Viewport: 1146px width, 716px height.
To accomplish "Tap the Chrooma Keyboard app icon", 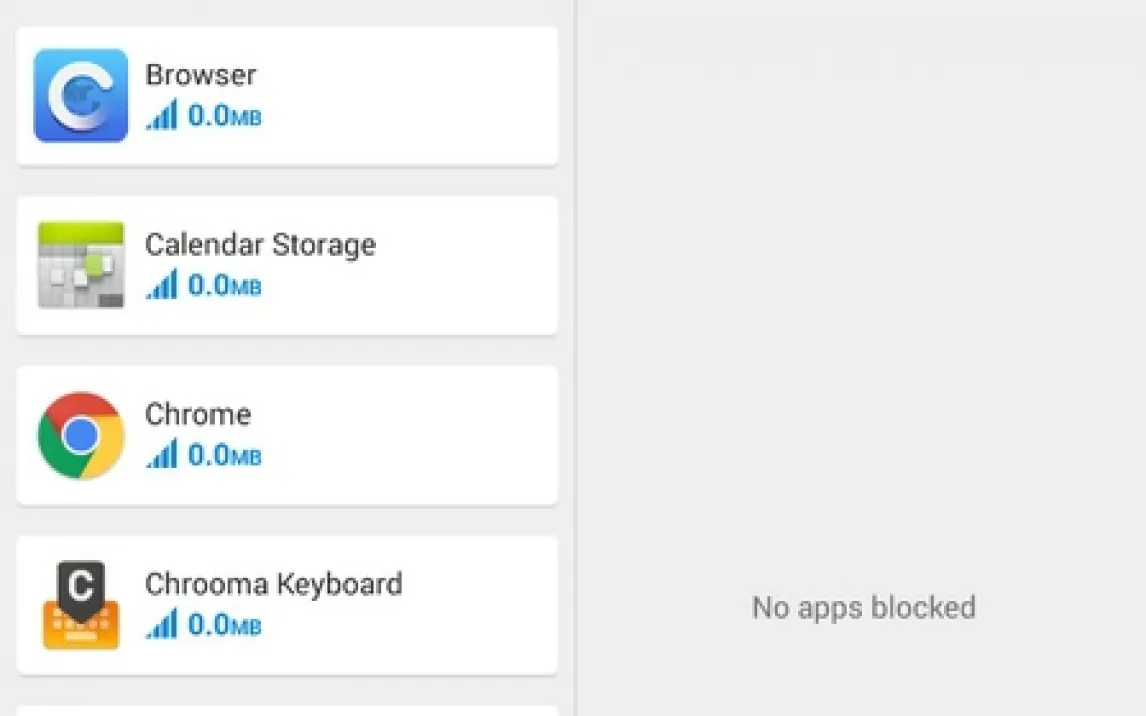I will [81, 605].
